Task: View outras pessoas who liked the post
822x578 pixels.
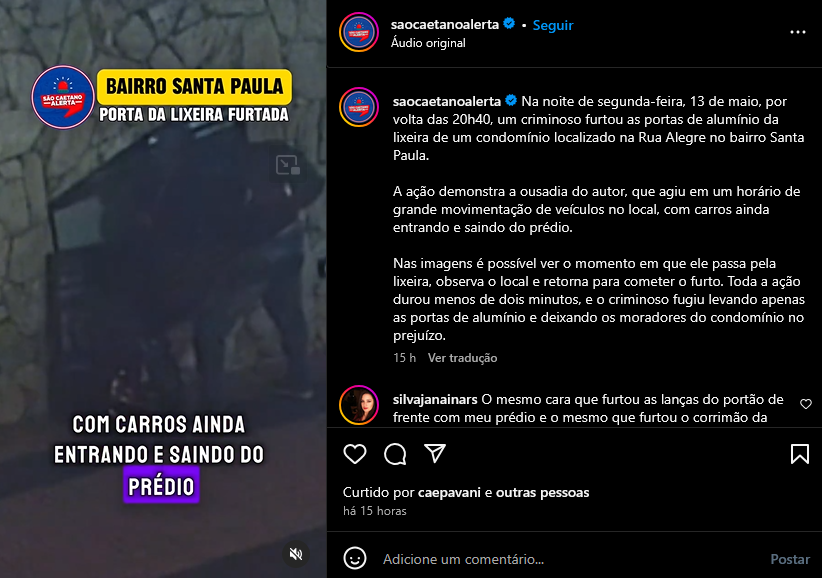Action: click(543, 493)
